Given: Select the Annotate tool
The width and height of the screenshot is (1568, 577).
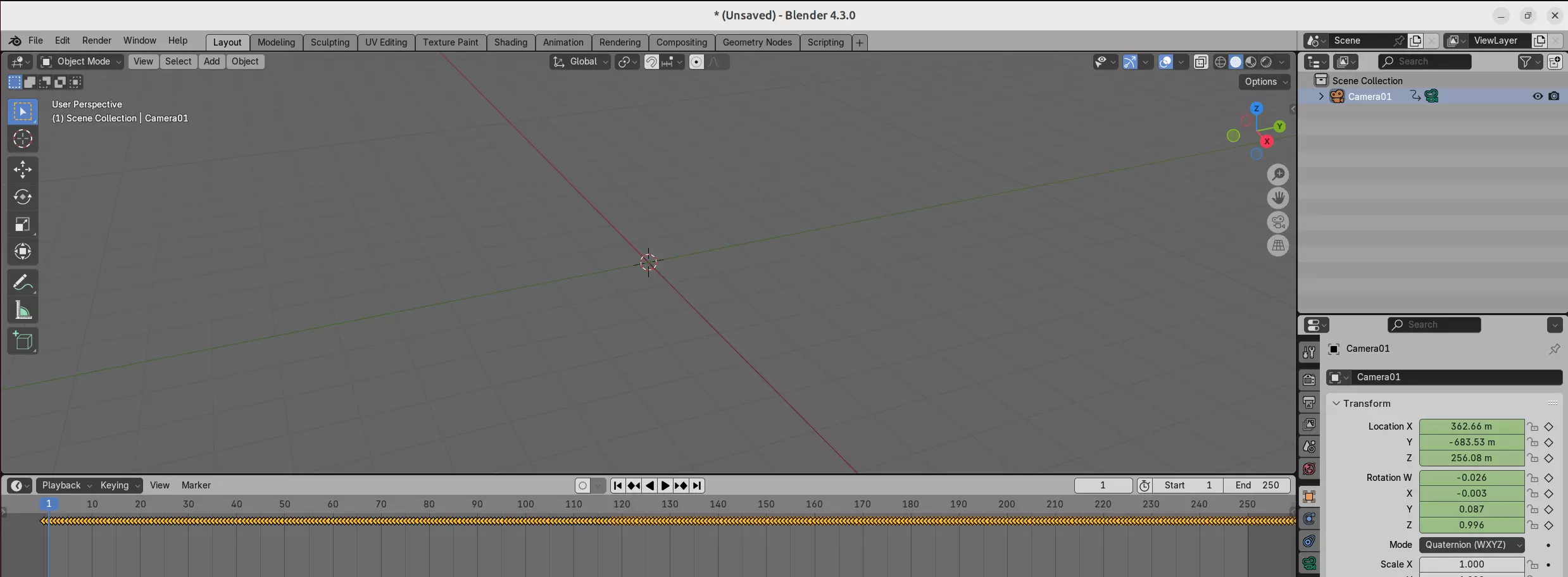Looking at the screenshot, I should click(23, 282).
